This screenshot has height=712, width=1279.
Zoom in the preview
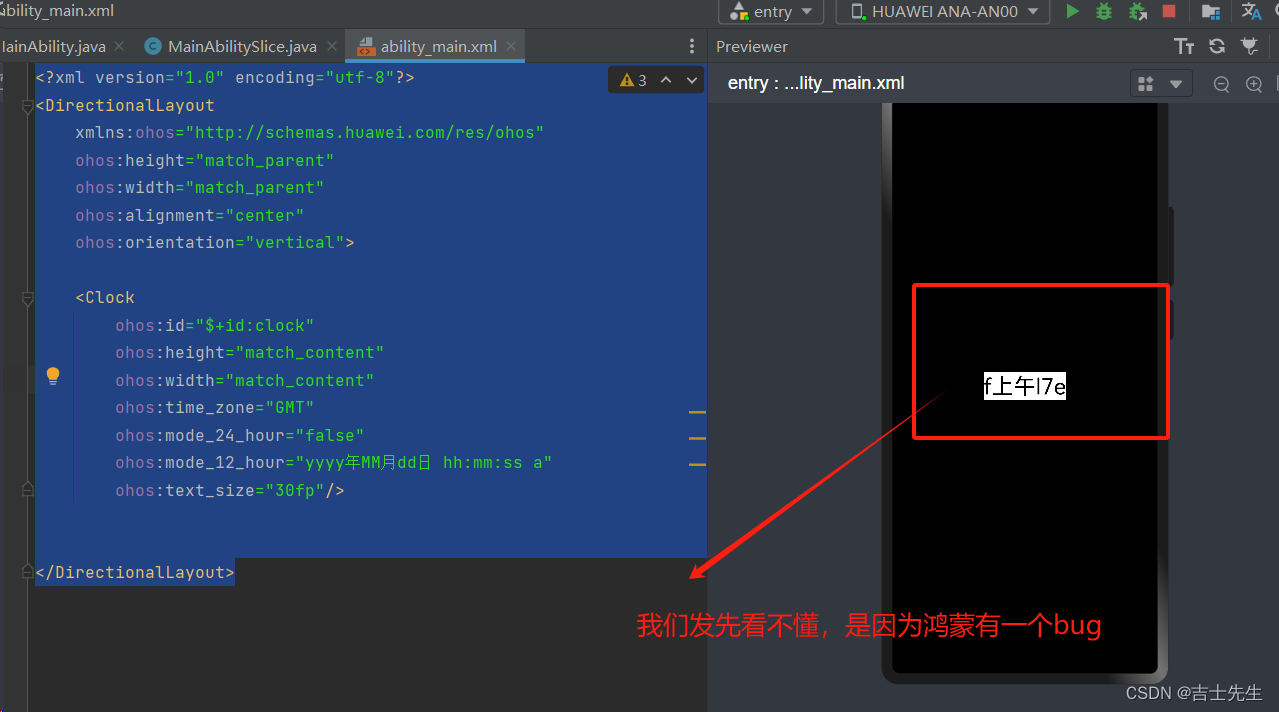click(1254, 85)
